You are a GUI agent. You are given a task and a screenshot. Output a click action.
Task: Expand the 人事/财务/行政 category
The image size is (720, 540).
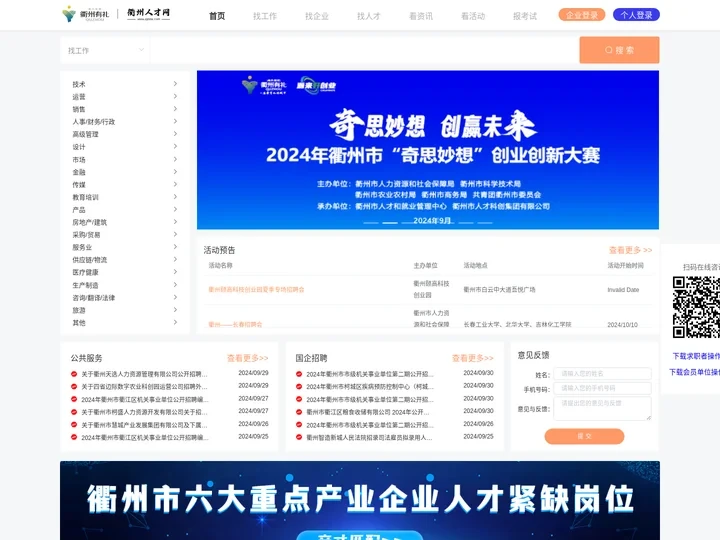124,122
